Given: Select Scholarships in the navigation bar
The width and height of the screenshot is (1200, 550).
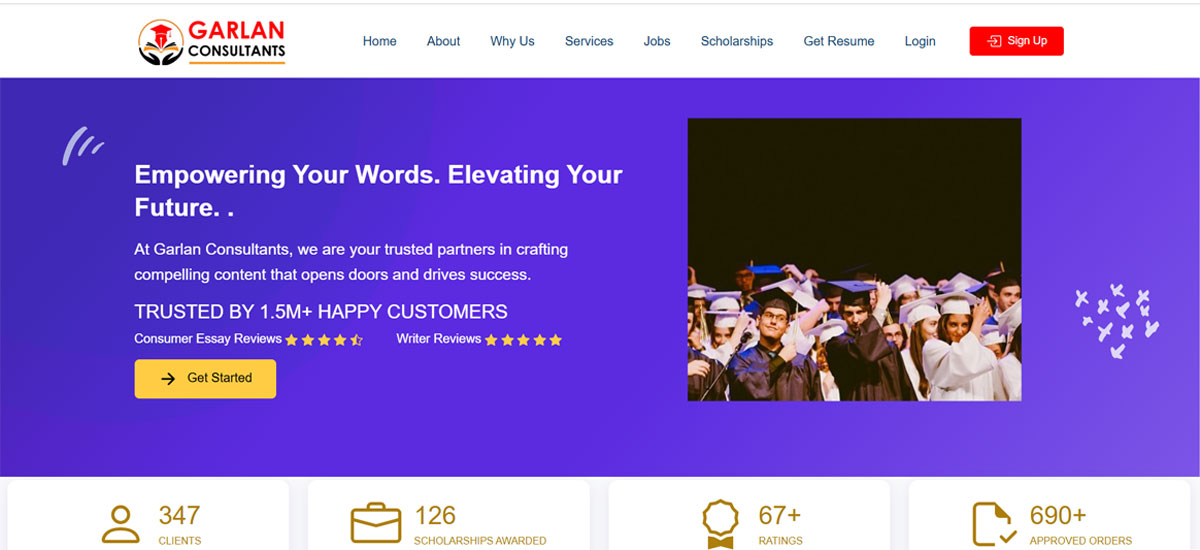Looking at the screenshot, I should pyautogui.click(x=737, y=41).
